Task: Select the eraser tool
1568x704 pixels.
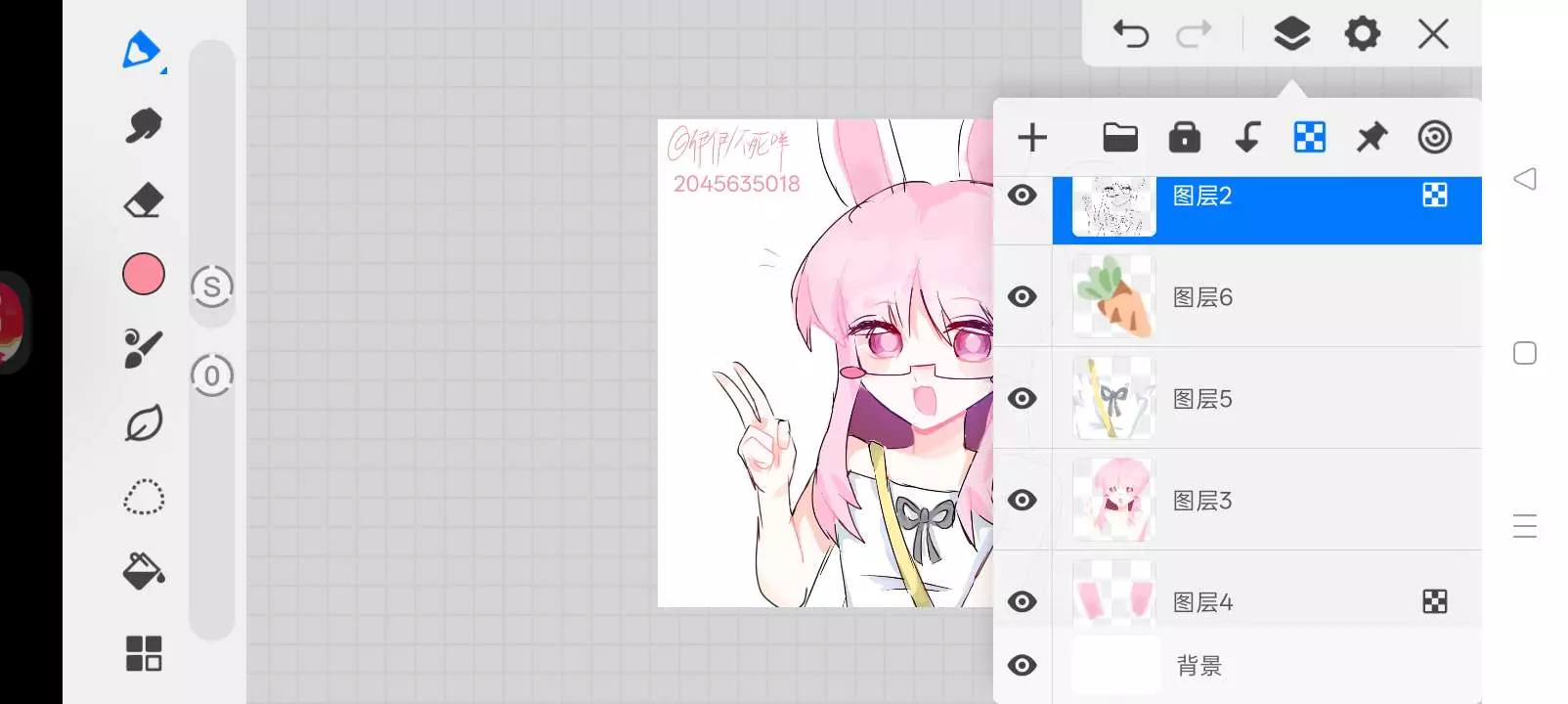Action: pyautogui.click(x=144, y=200)
